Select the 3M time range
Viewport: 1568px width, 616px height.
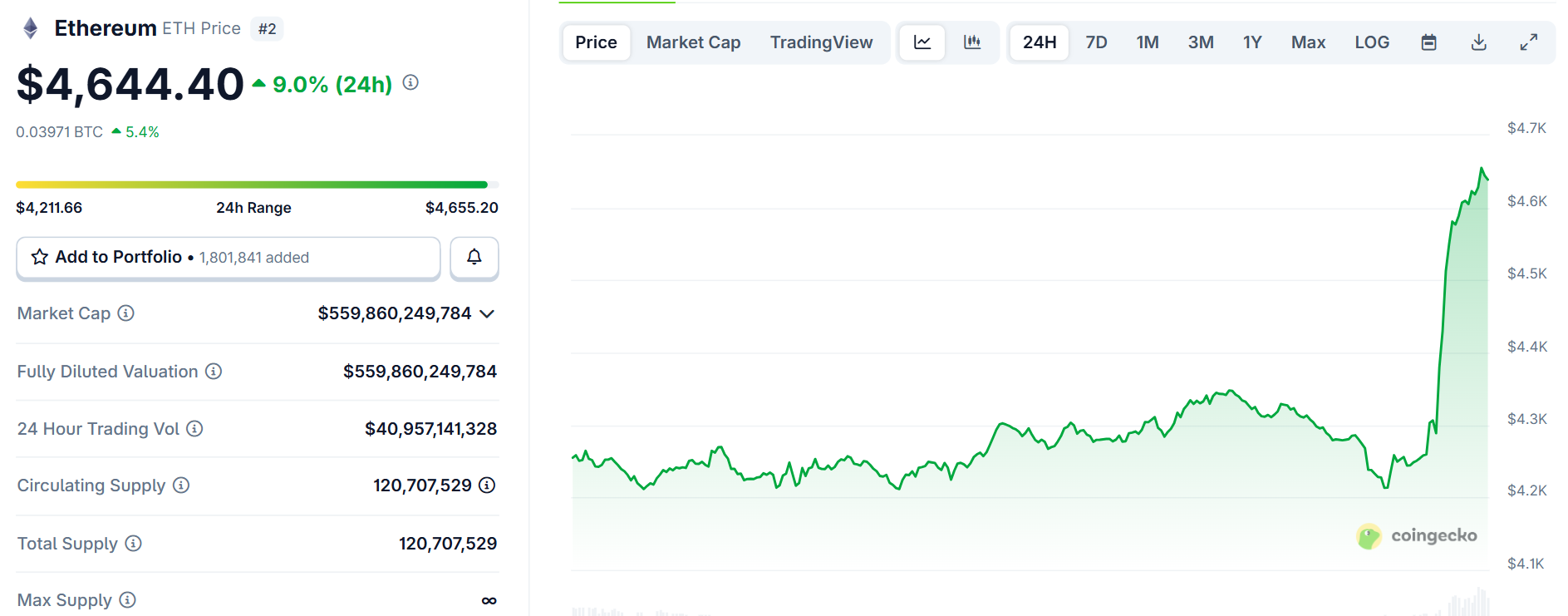pos(1201,42)
